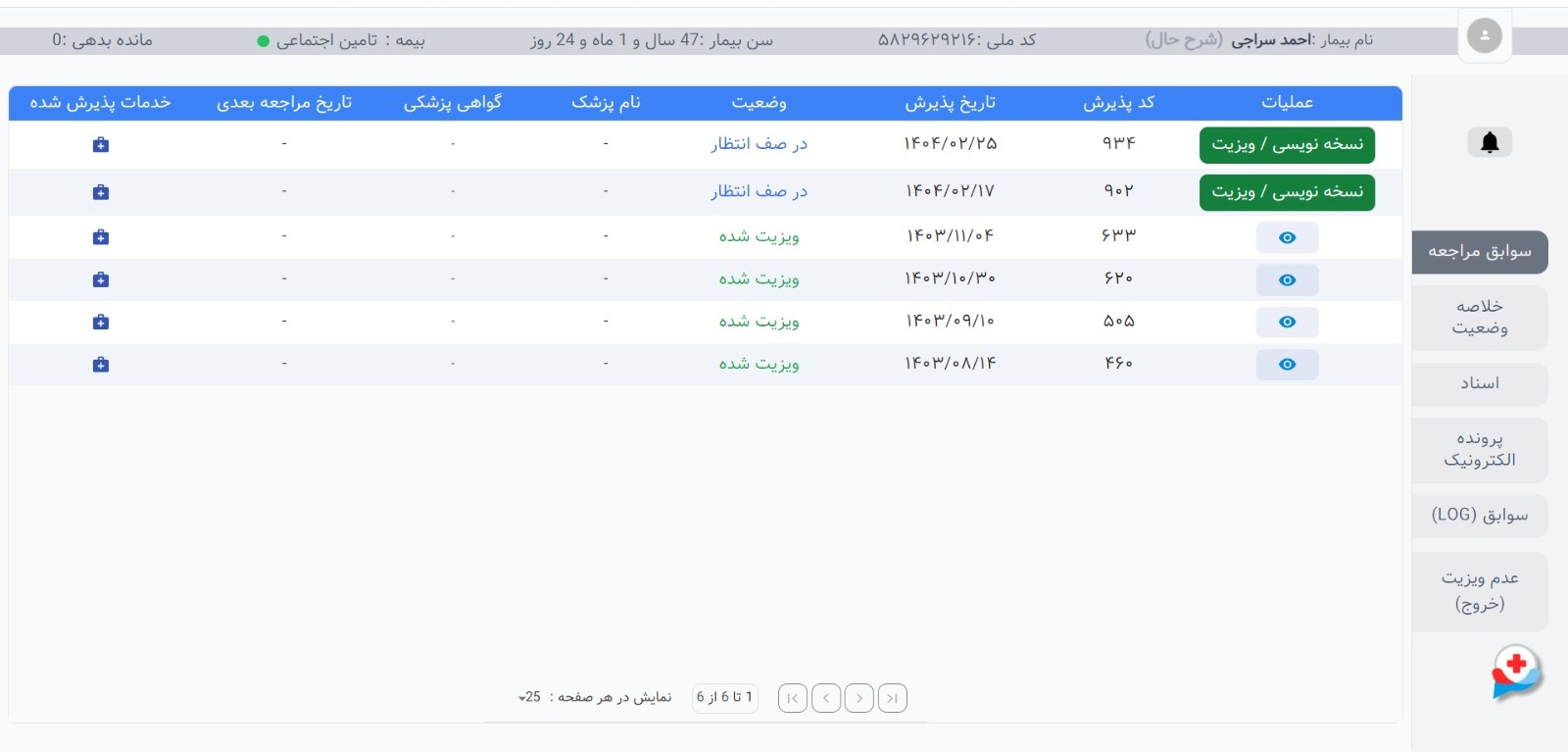
Task: Click the مانده بدهی balance text
Action: (x=102, y=40)
